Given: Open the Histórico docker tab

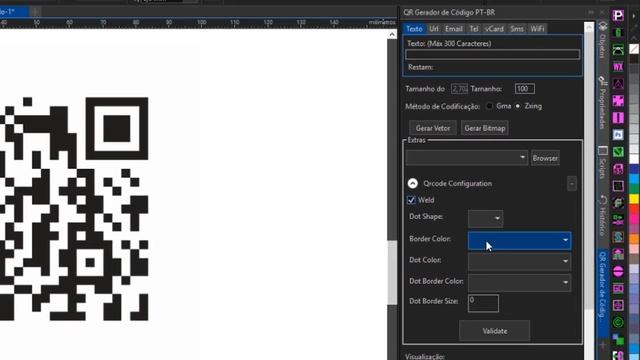Looking at the screenshot, I should pos(603,216).
